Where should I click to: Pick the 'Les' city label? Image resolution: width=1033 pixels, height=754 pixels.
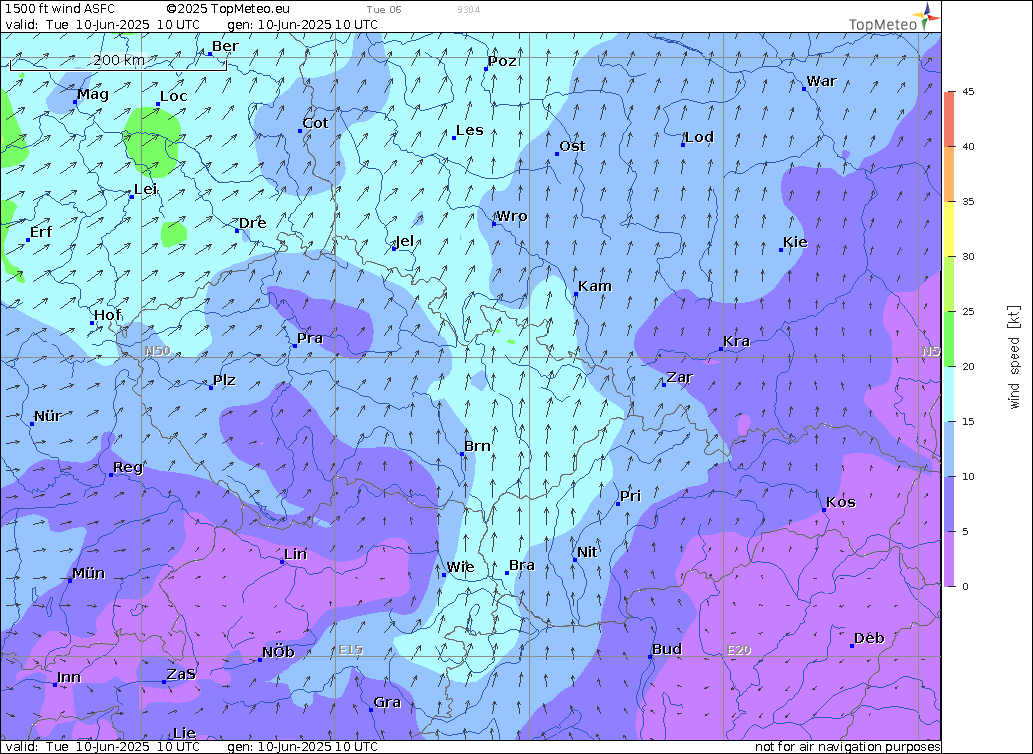click(470, 130)
